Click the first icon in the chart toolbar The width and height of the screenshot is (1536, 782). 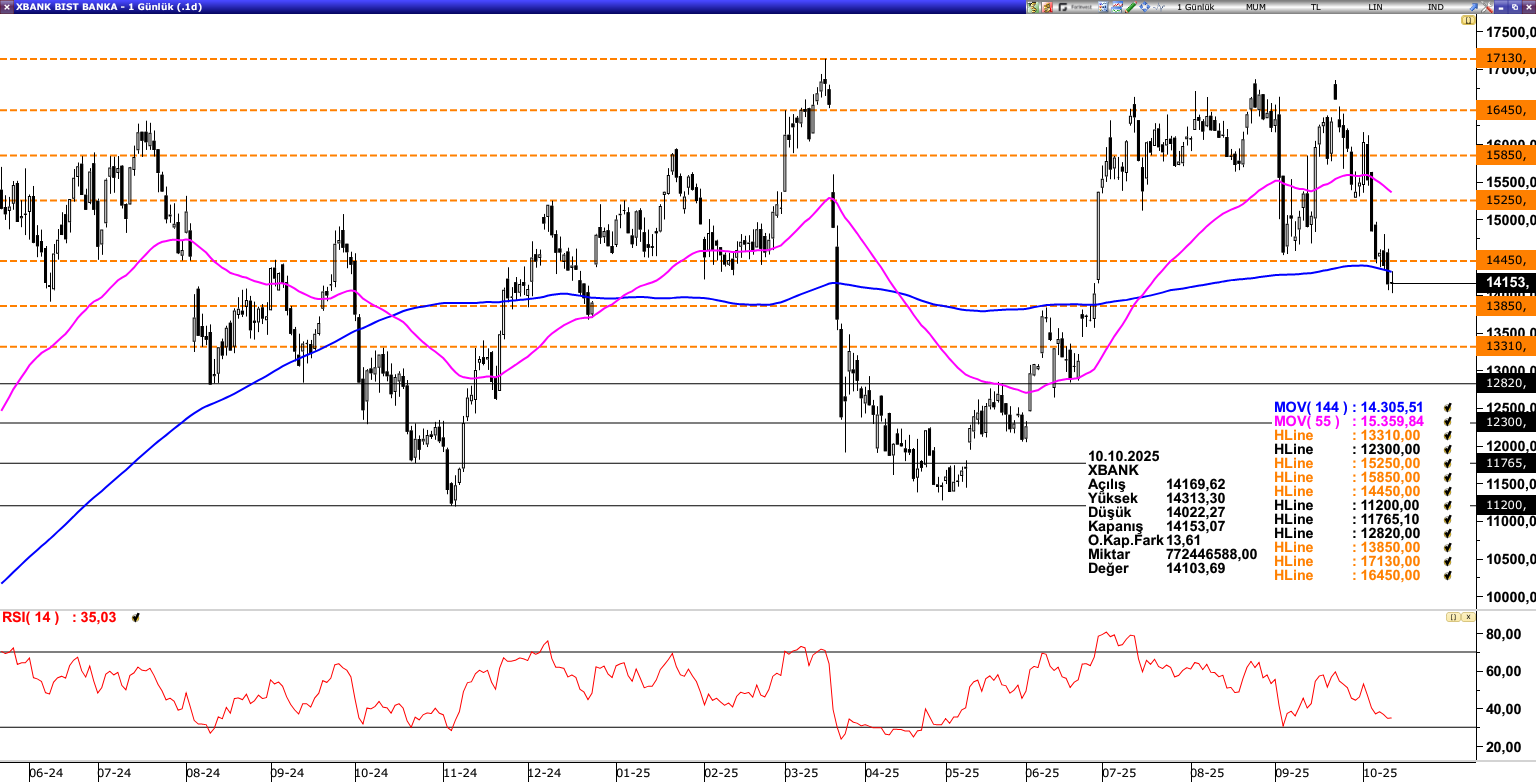[1032, 7]
